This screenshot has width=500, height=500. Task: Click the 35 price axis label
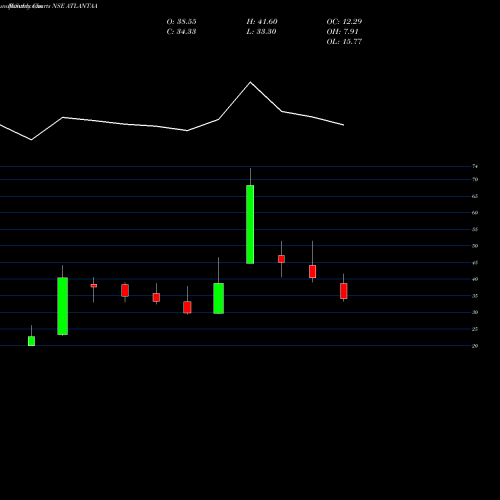point(475,296)
